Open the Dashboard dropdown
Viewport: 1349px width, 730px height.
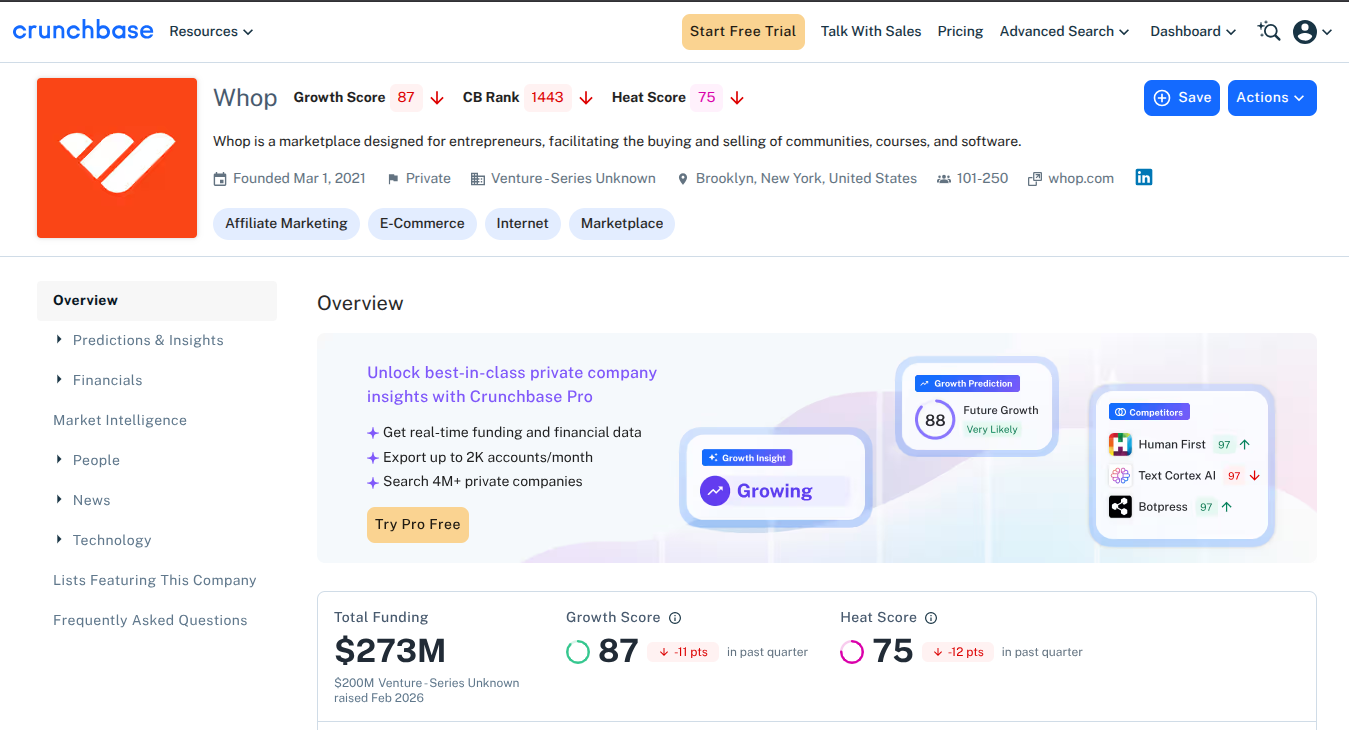pyautogui.click(x=1193, y=32)
